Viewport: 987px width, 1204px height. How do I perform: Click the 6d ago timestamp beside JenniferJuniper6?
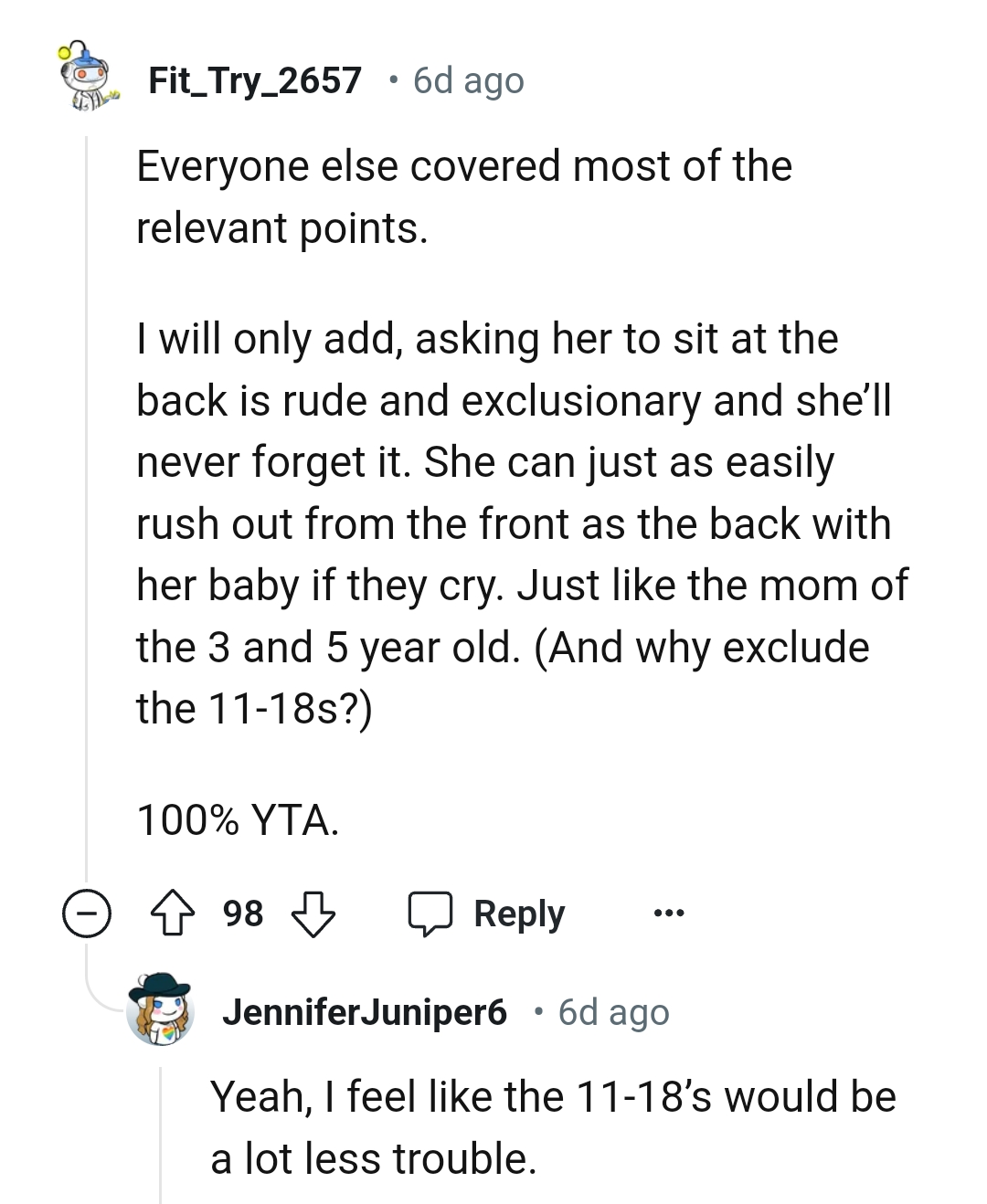click(x=613, y=1011)
